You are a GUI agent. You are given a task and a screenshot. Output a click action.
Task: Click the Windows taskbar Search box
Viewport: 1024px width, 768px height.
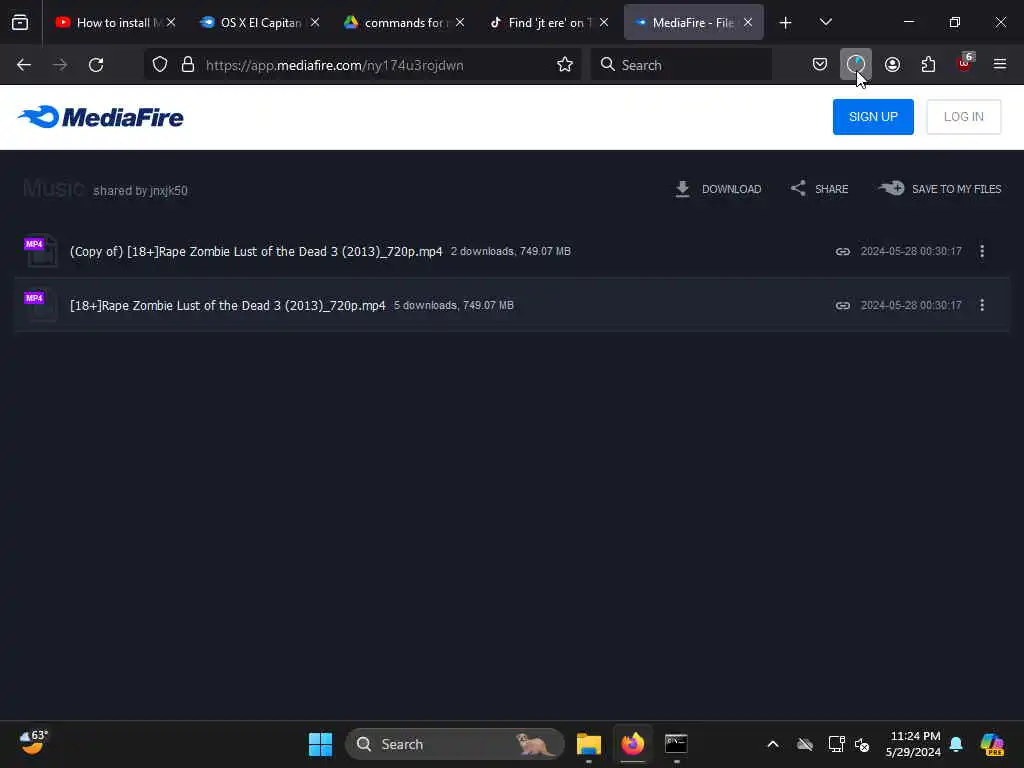(x=455, y=744)
